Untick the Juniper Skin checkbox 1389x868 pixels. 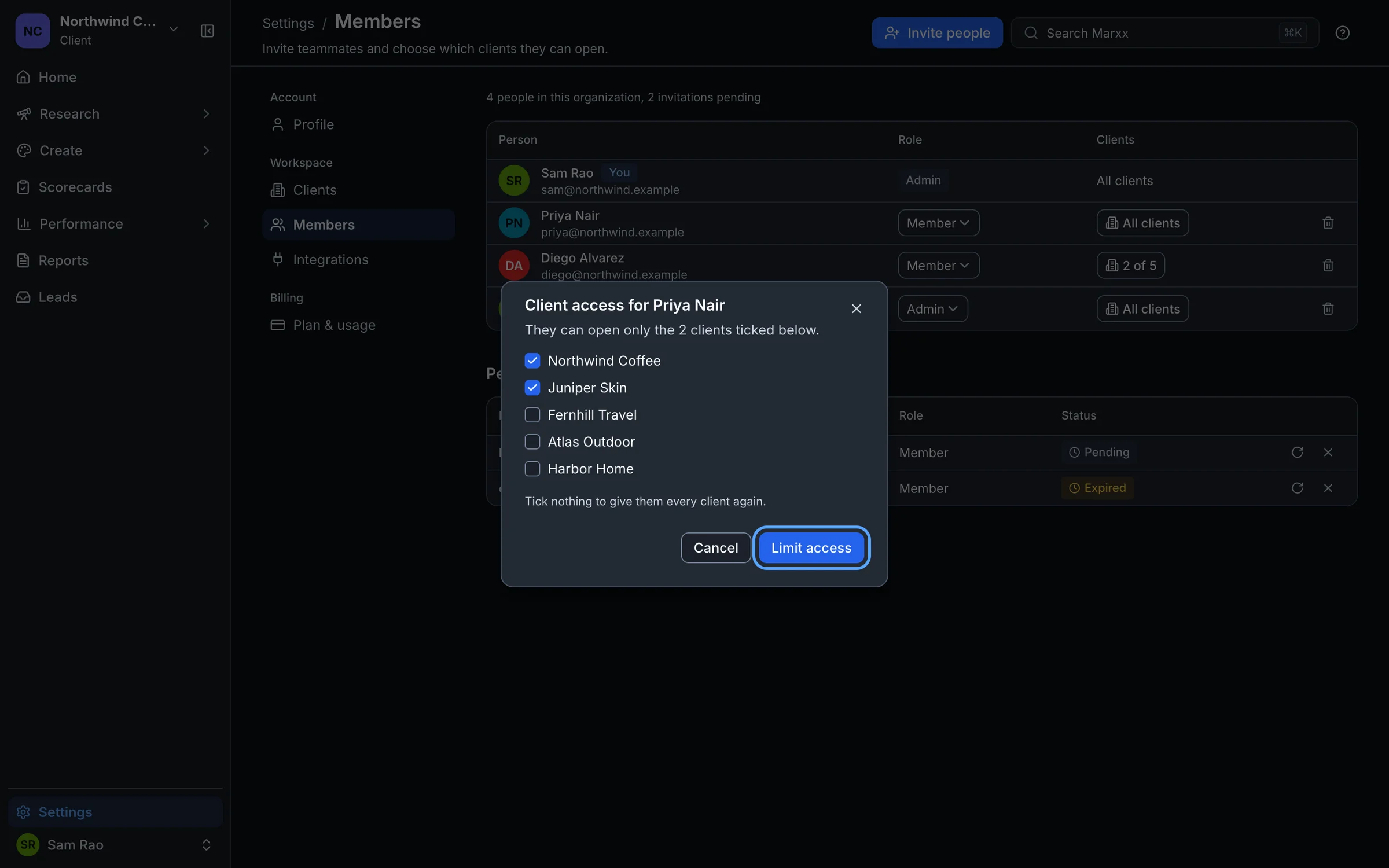532,388
